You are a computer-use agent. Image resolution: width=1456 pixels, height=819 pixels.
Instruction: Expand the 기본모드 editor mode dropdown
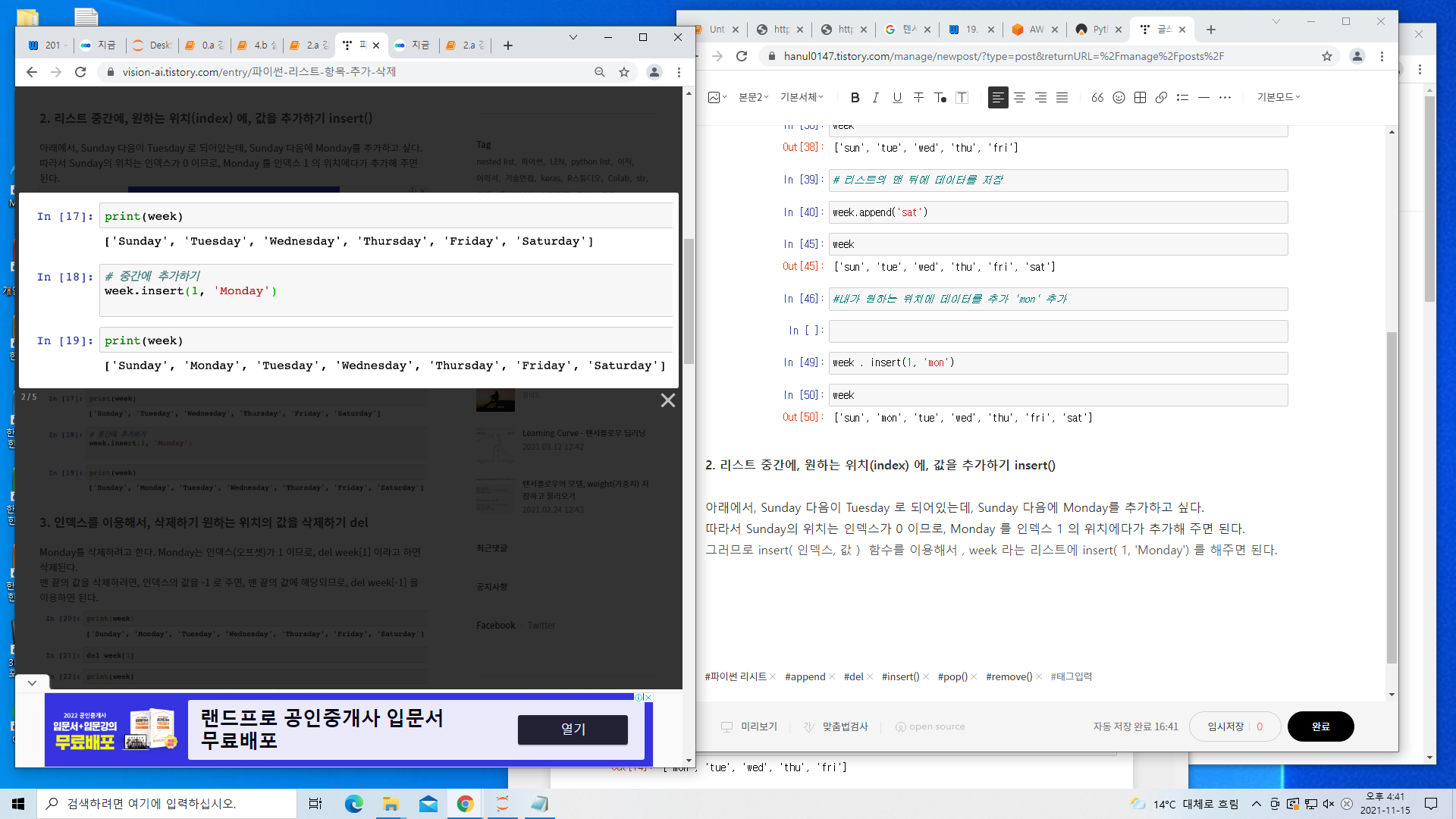[x=1278, y=97]
